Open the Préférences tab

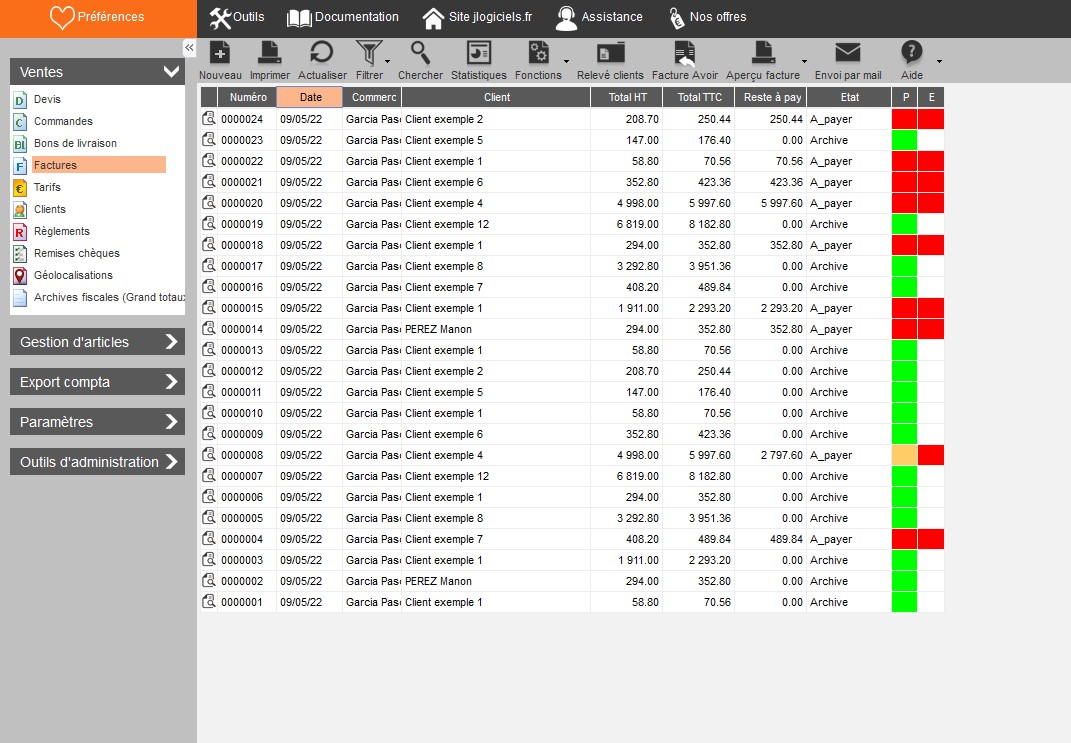pyautogui.click(x=98, y=18)
